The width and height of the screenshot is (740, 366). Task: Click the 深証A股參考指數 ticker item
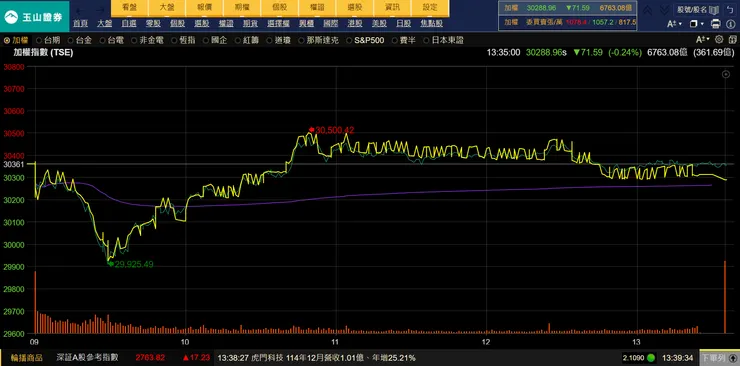[87, 358]
